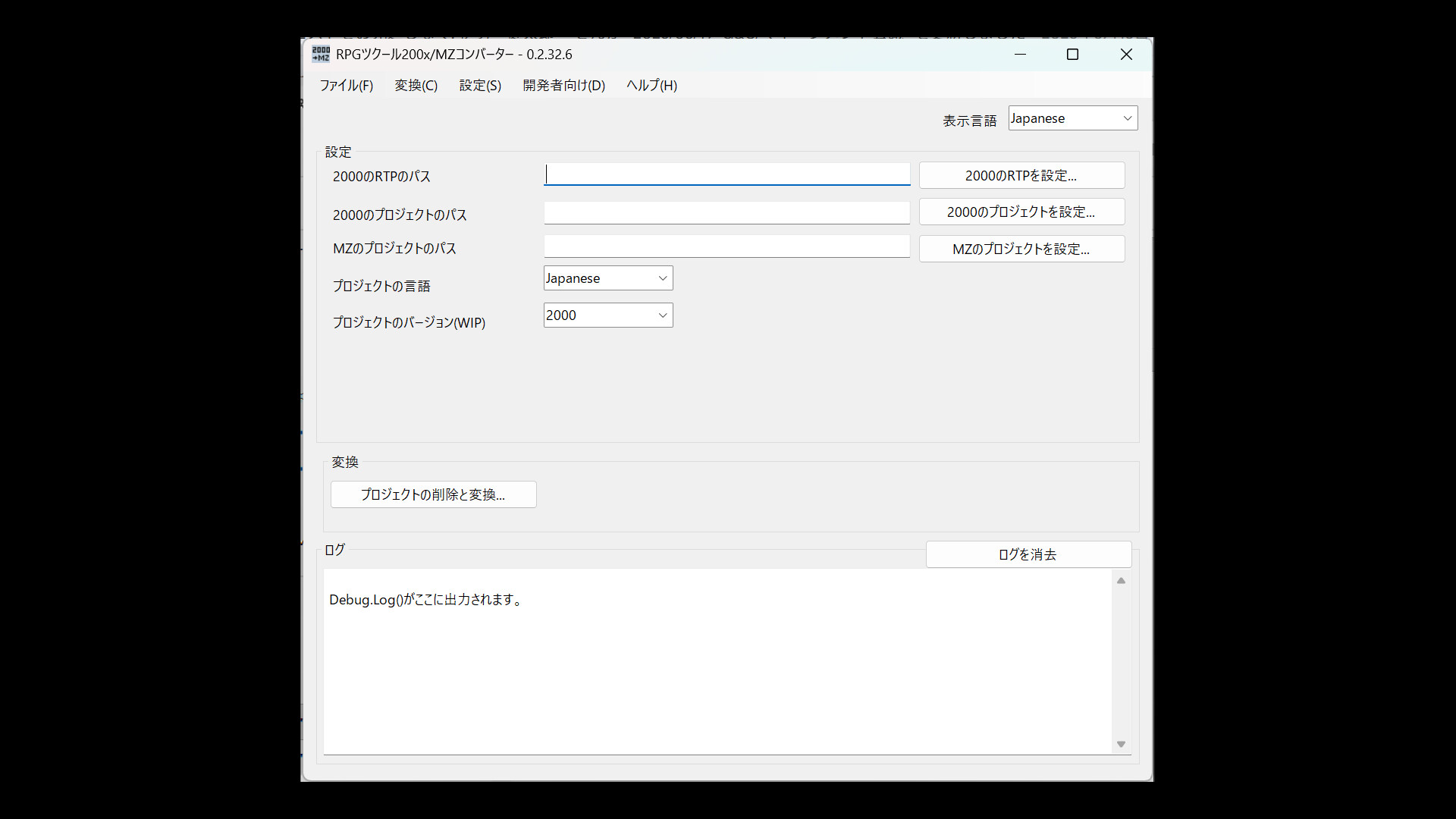Close the converter window
Image resolution: width=1456 pixels, height=819 pixels.
pyautogui.click(x=1126, y=55)
